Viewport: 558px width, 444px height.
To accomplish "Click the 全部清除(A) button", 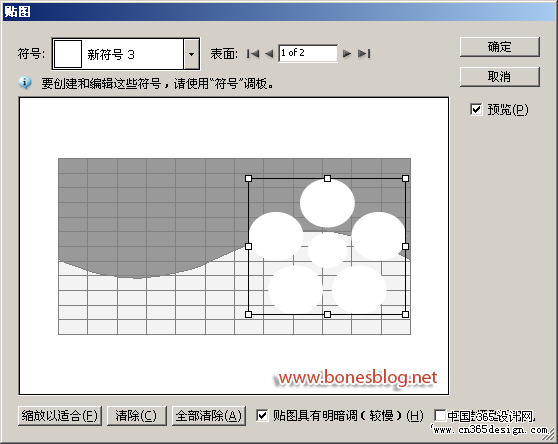I will pos(209,416).
